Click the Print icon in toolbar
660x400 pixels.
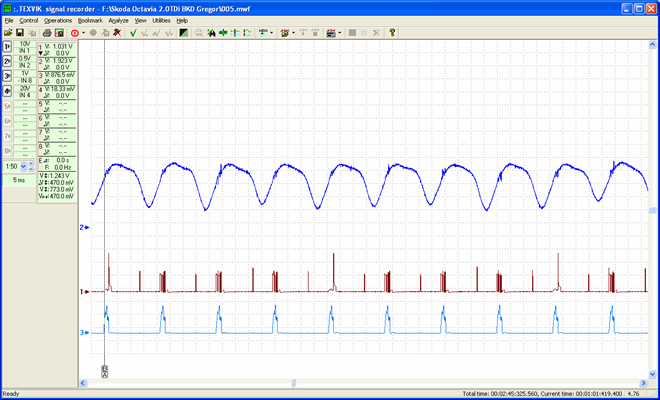(47, 33)
